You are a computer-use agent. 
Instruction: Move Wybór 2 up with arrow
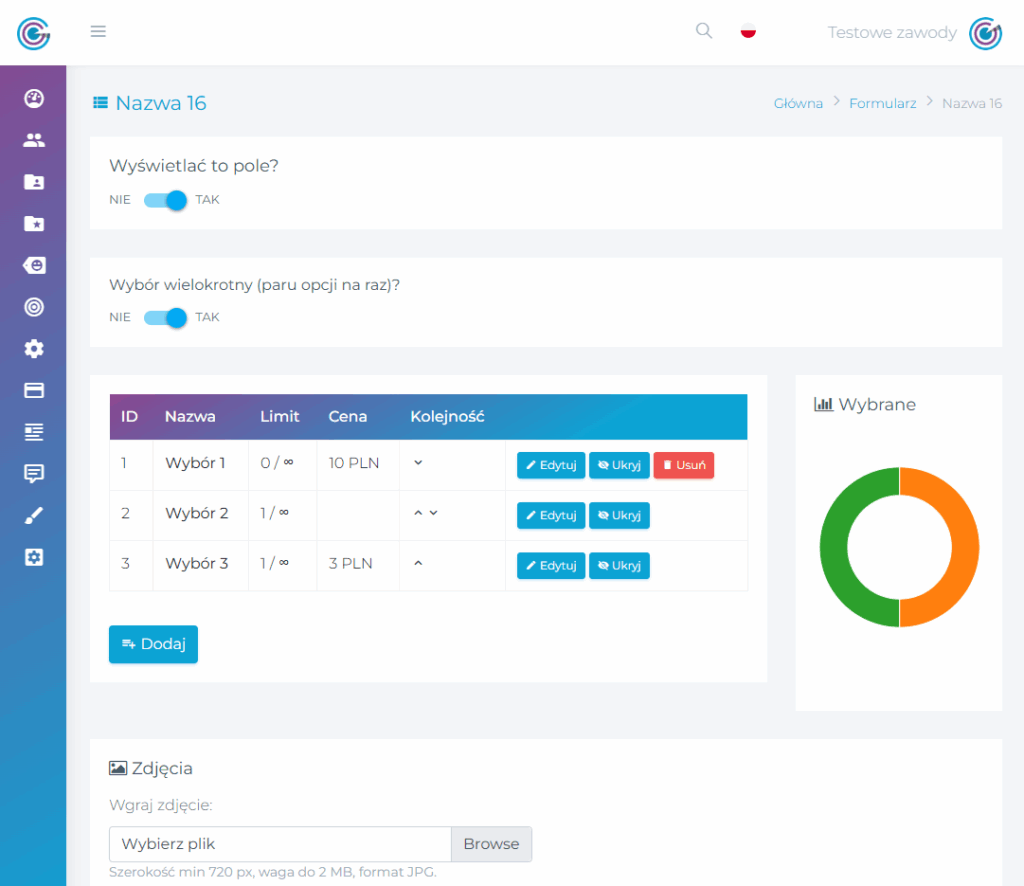pos(418,513)
